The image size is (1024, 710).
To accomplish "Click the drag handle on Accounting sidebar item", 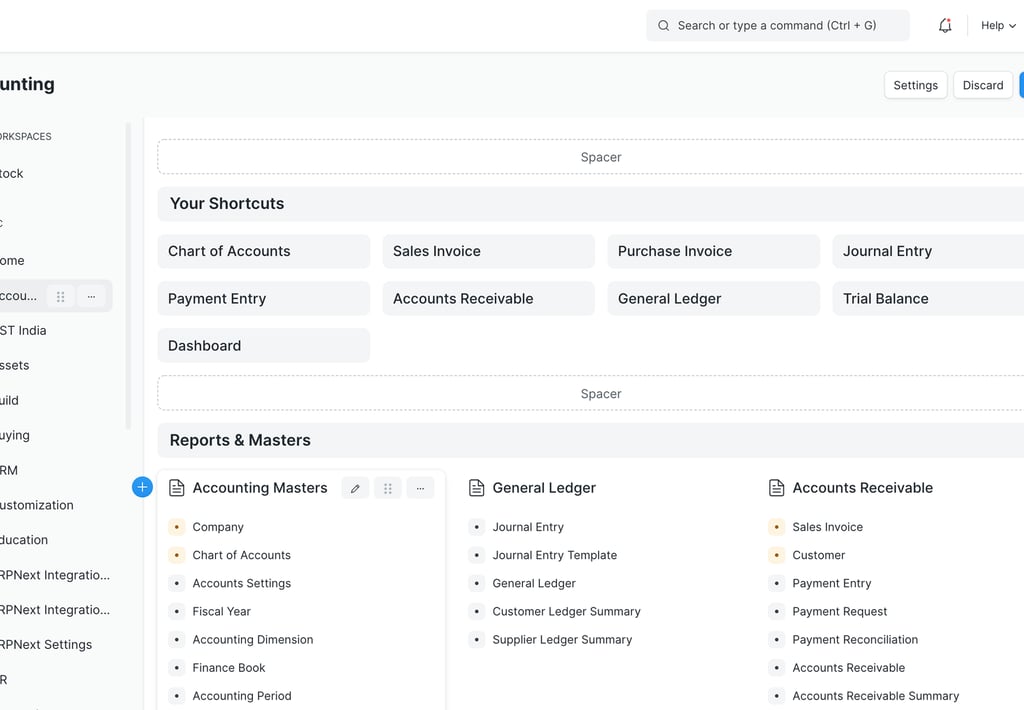I will (60, 296).
